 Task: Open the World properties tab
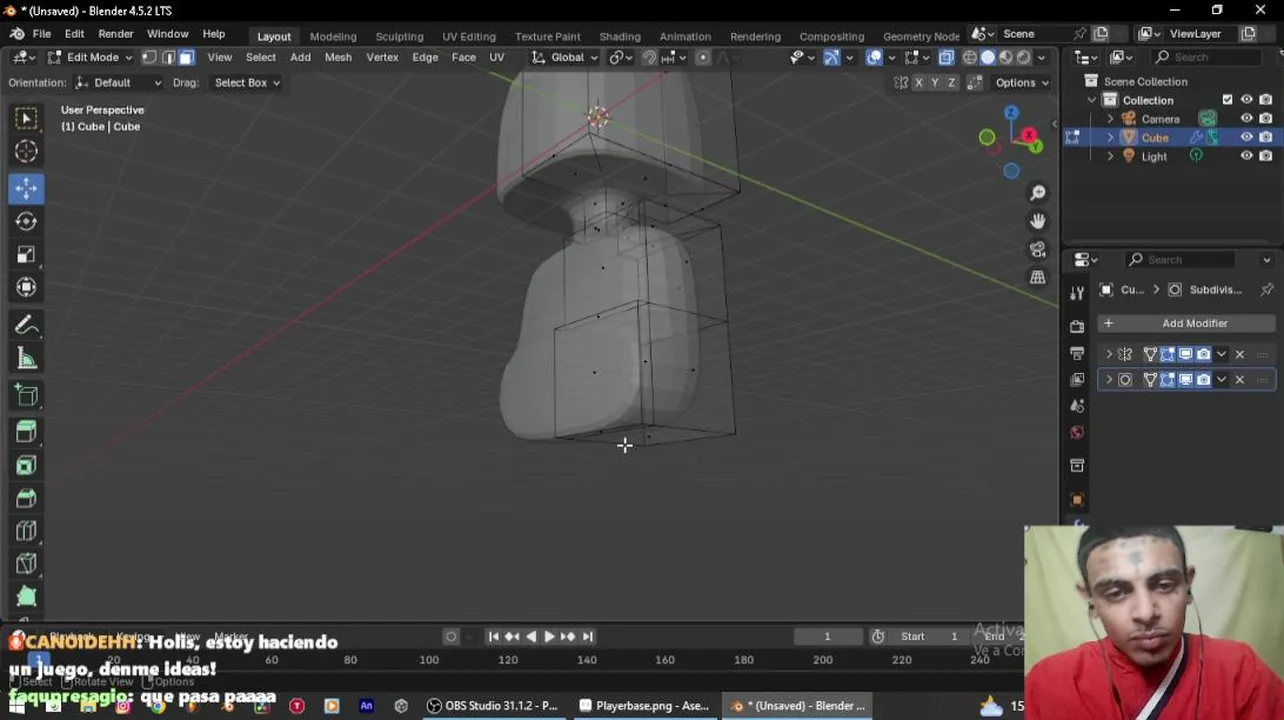[1077, 433]
